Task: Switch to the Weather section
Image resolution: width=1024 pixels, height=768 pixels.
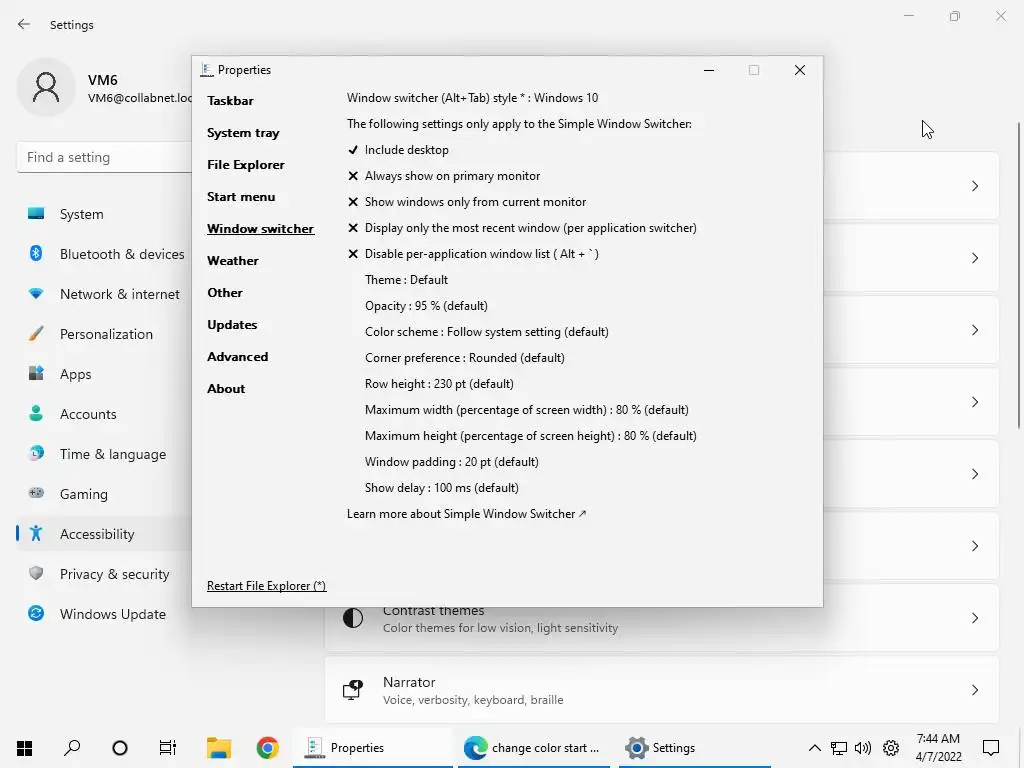Action: pyautogui.click(x=232, y=261)
